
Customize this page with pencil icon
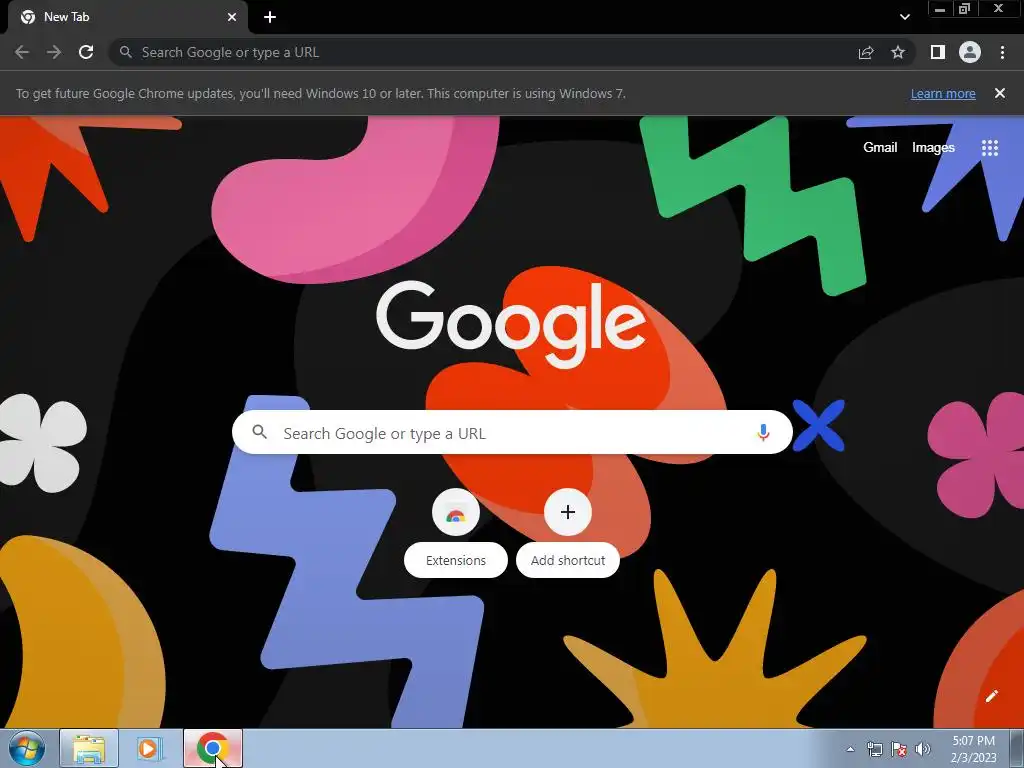pyautogui.click(x=991, y=696)
